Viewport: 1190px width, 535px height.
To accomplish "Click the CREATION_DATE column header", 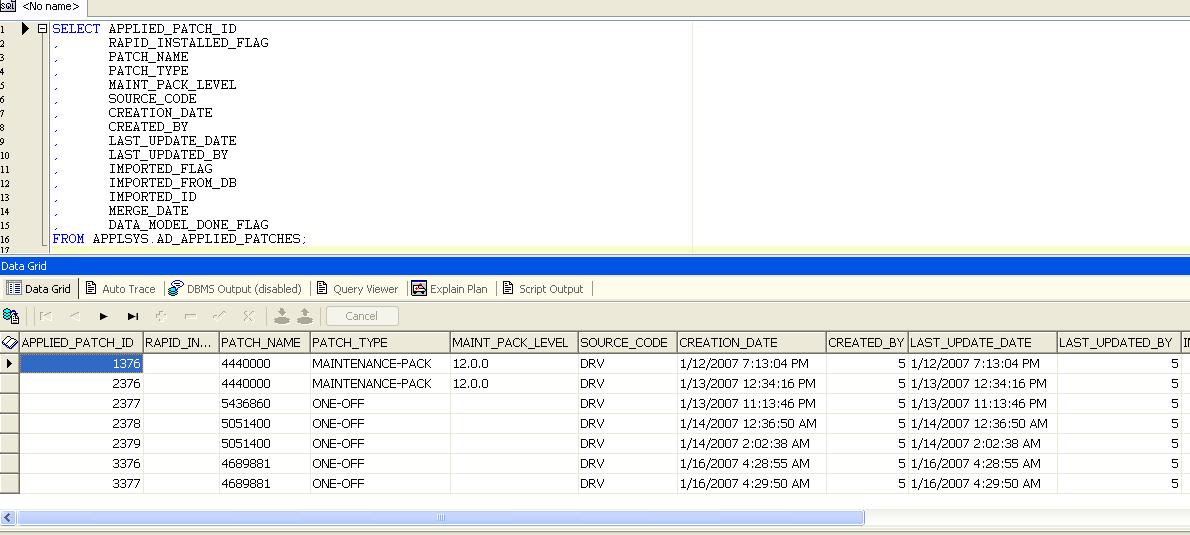I will tap(751, 342).
